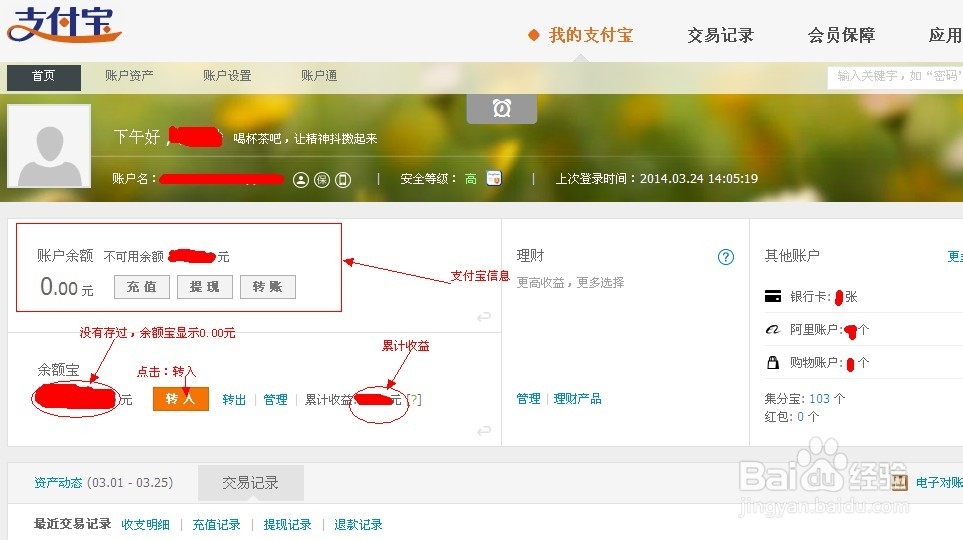The height and width of the screenshot is (540, 963).
Task: Click the 阿里账户 logo icon
Action: [773, 330]
